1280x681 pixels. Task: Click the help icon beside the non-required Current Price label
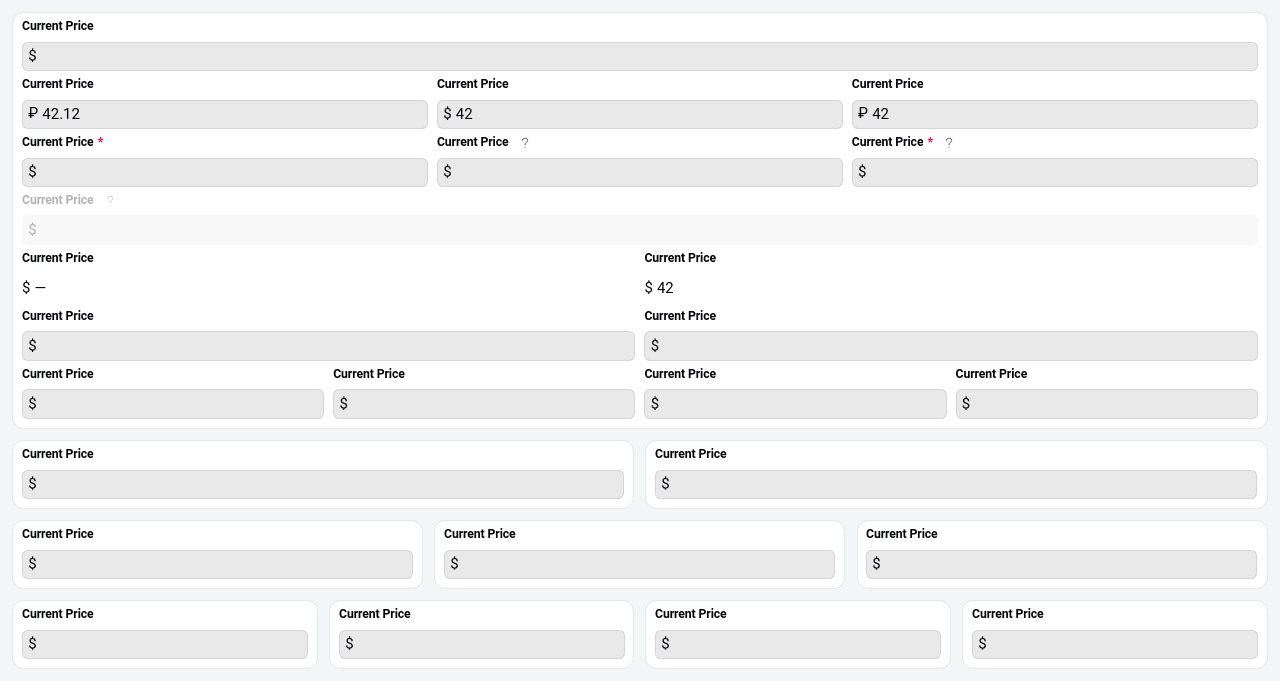click(x=525, y=143)
